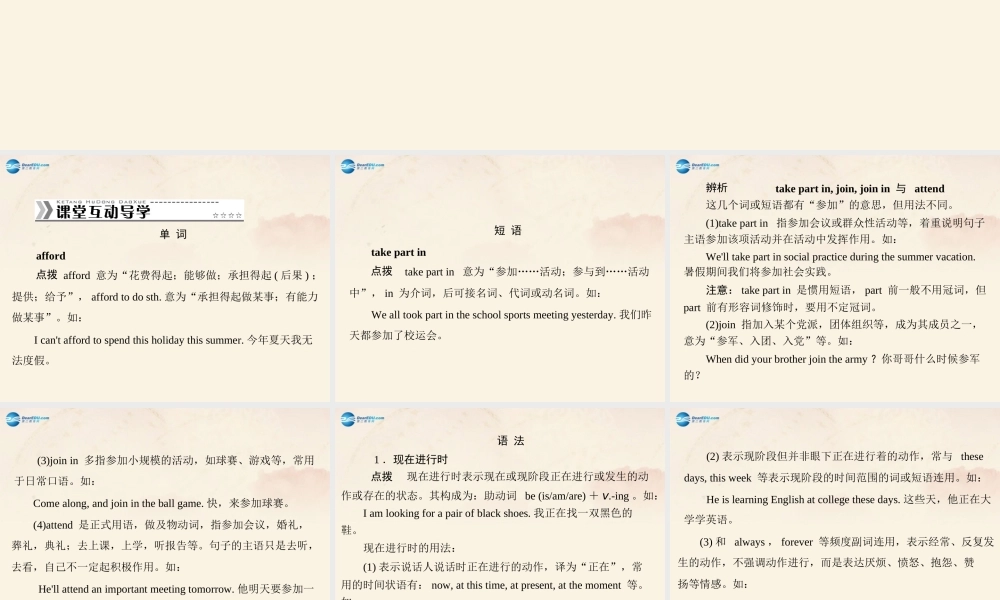
Task: Click the second star beside the banner
Action: pos(223,214)
